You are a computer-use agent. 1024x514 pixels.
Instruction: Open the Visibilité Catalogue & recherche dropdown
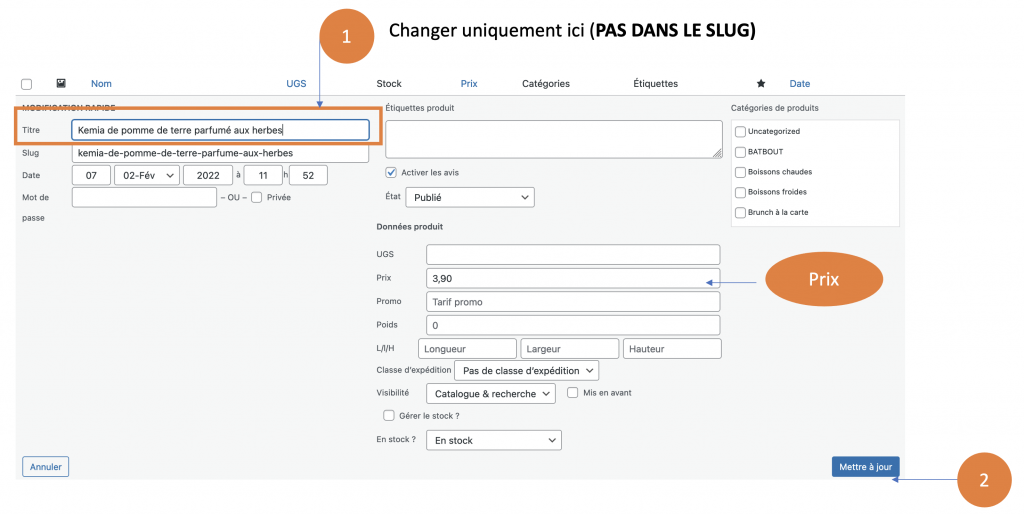[x=490, y=394]
